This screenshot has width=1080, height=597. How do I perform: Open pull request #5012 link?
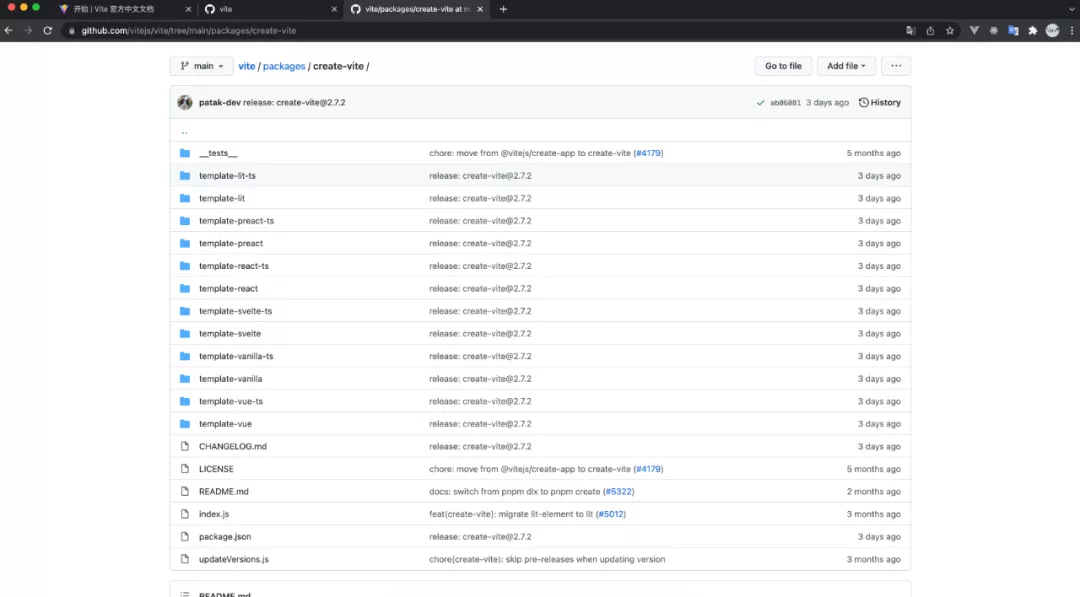pyautogui.click(x=610, y=514)
